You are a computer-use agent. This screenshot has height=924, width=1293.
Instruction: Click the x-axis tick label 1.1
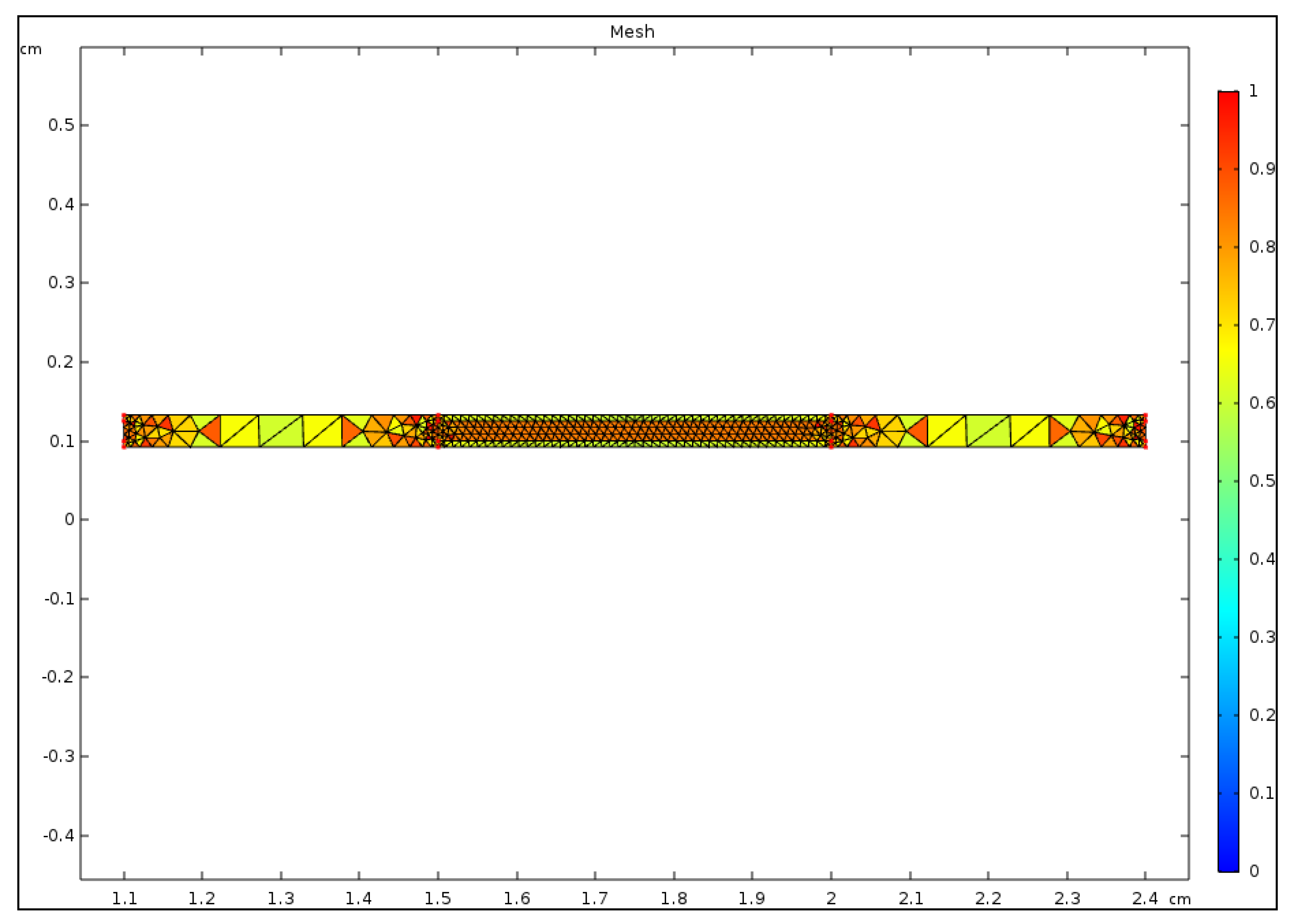tap(124, 899)
